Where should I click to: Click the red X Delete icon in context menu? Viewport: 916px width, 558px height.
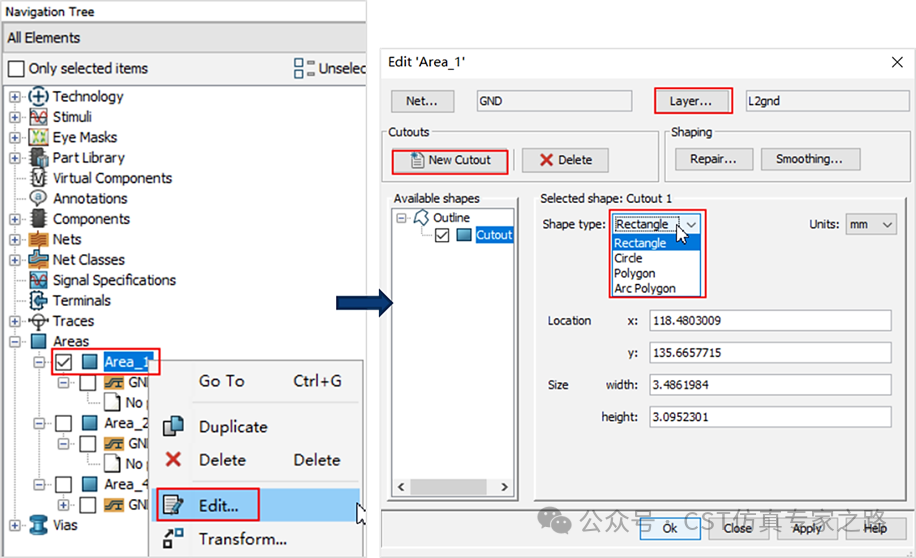[x=173, y=459]
